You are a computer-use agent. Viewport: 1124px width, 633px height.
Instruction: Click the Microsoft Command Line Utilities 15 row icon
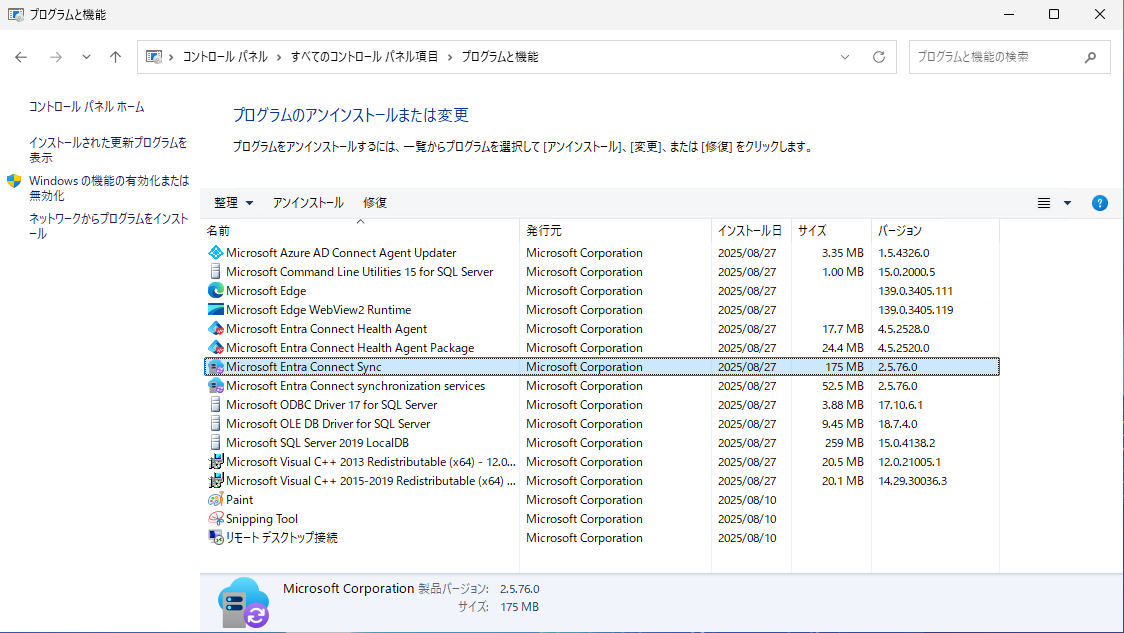click(x=215, y=272)
